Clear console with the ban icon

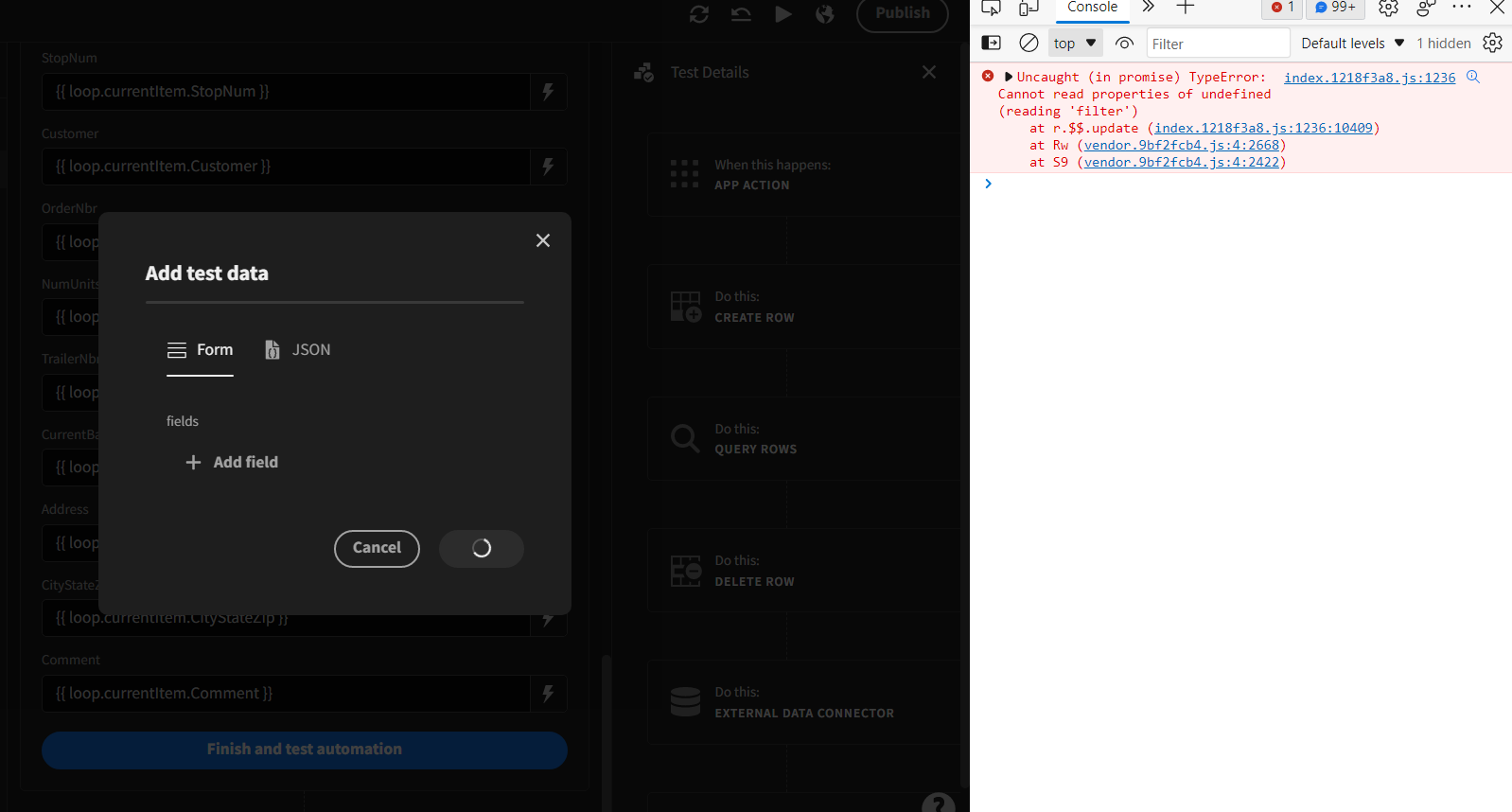1029,43
